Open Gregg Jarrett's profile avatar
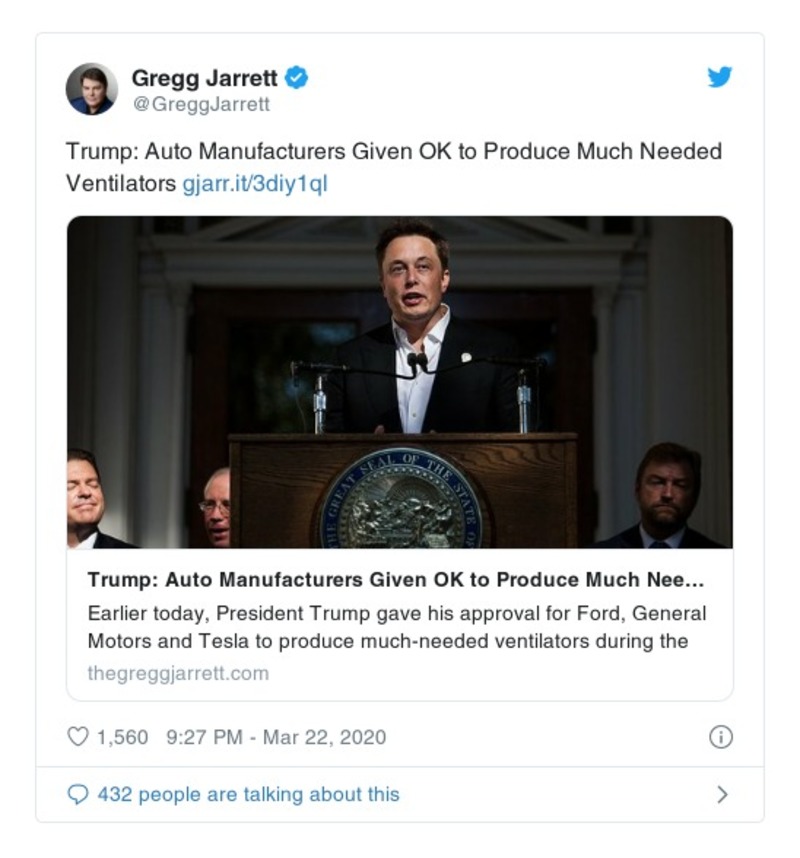 (x=91, y=89)
